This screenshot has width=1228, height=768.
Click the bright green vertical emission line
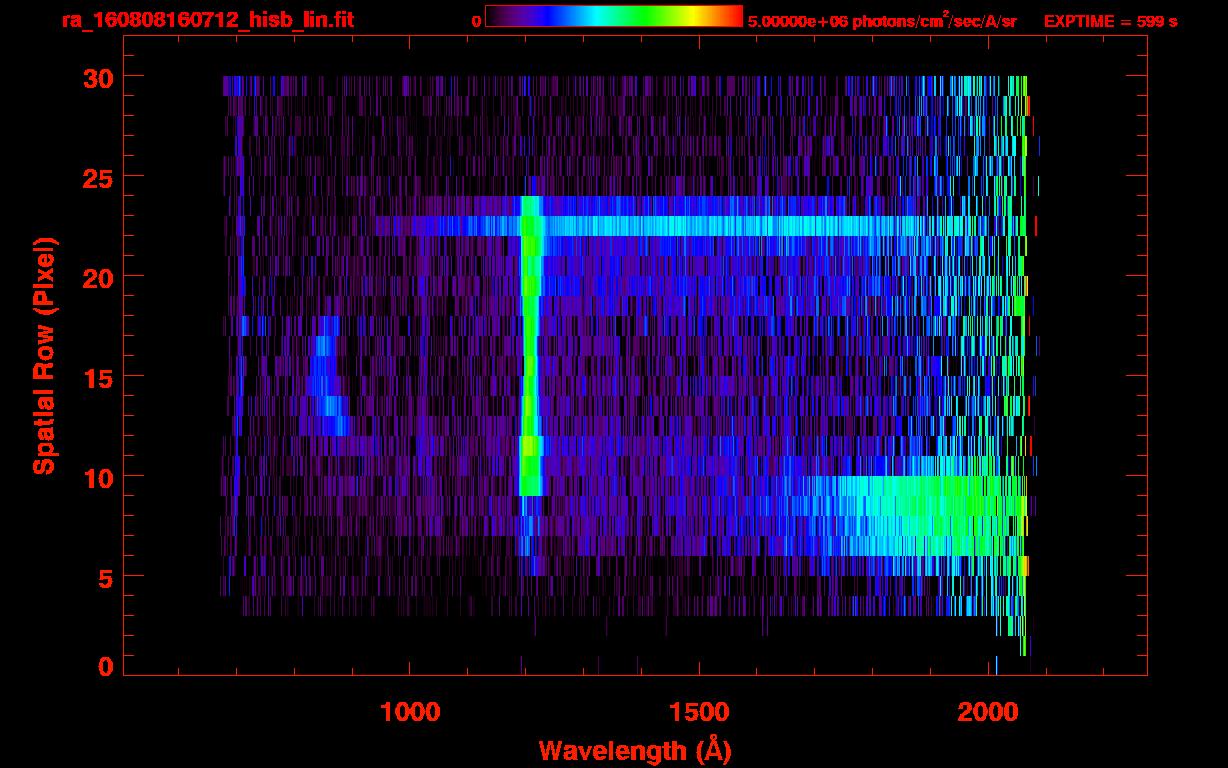[530, 345]
